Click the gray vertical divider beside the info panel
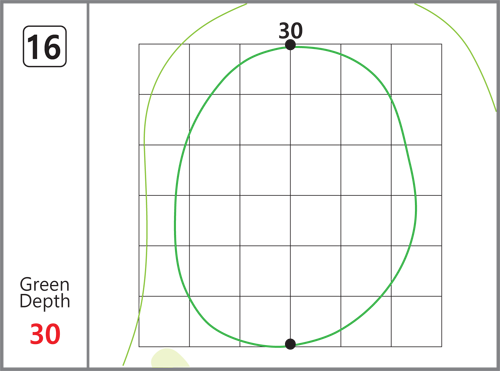The image size is (500, 371). (88, 185)
